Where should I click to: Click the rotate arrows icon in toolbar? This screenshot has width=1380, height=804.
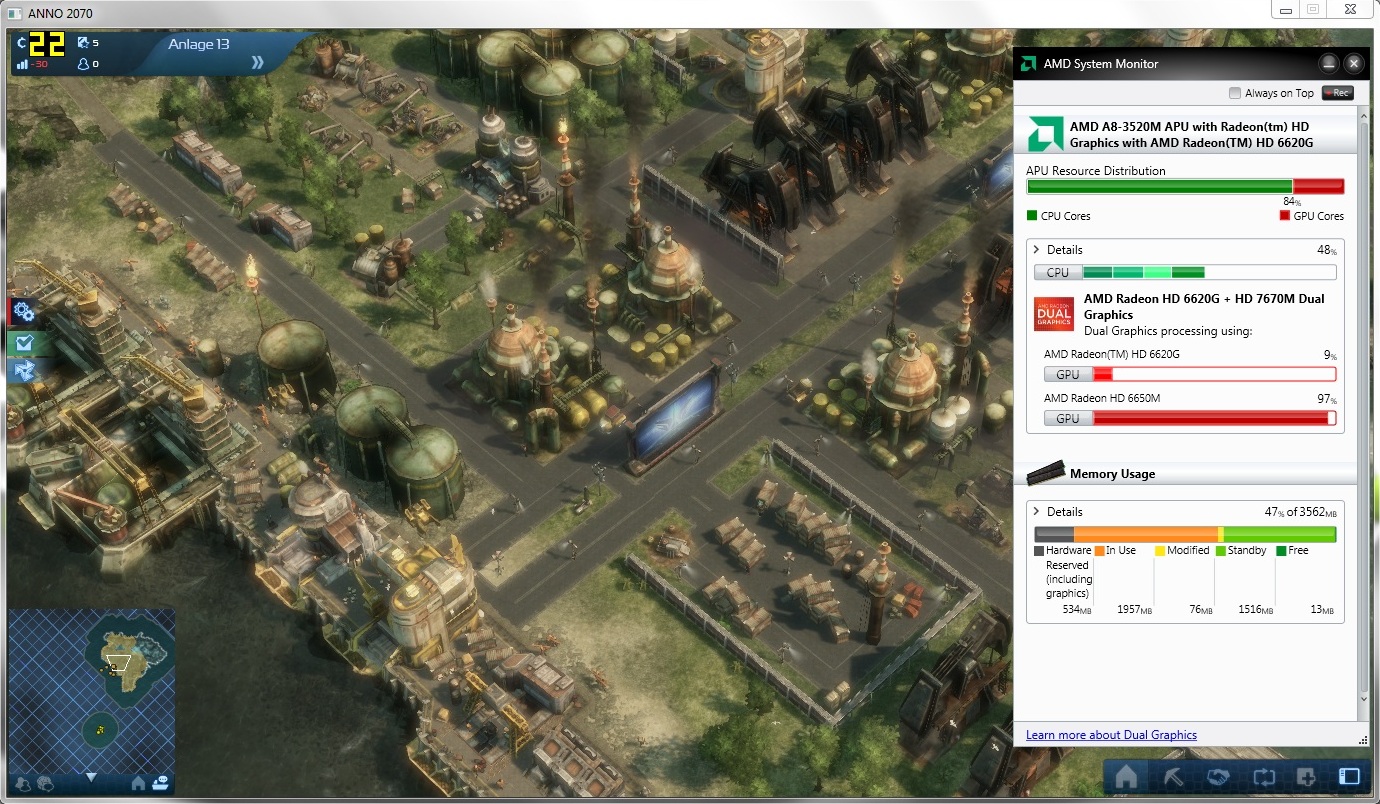[1262, 776]
